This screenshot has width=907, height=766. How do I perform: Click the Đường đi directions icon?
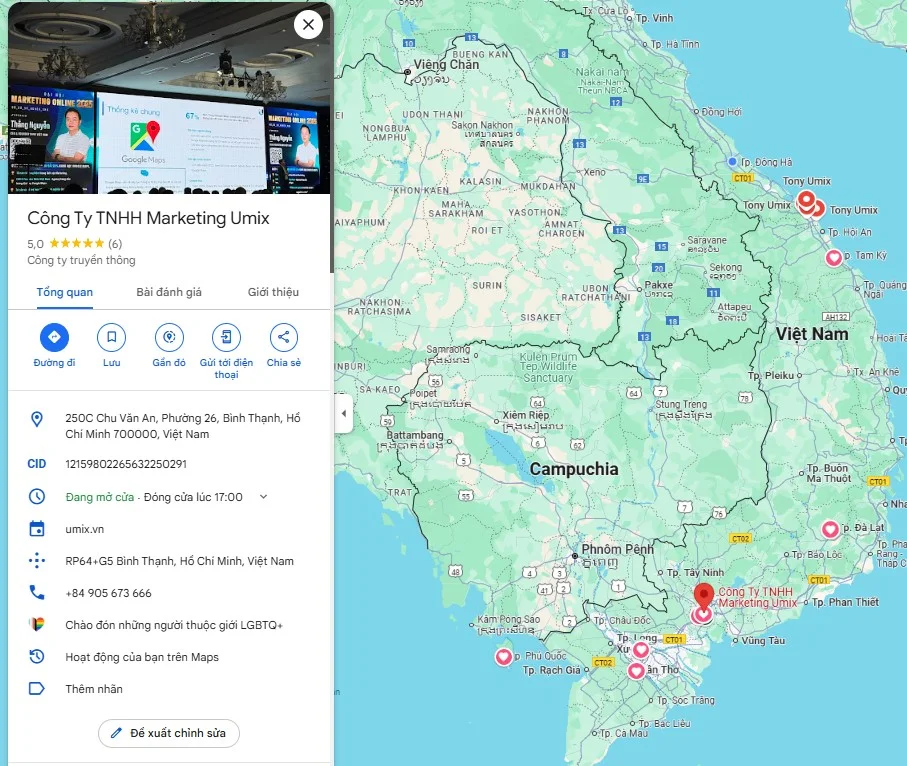click(x=54, y=337)
